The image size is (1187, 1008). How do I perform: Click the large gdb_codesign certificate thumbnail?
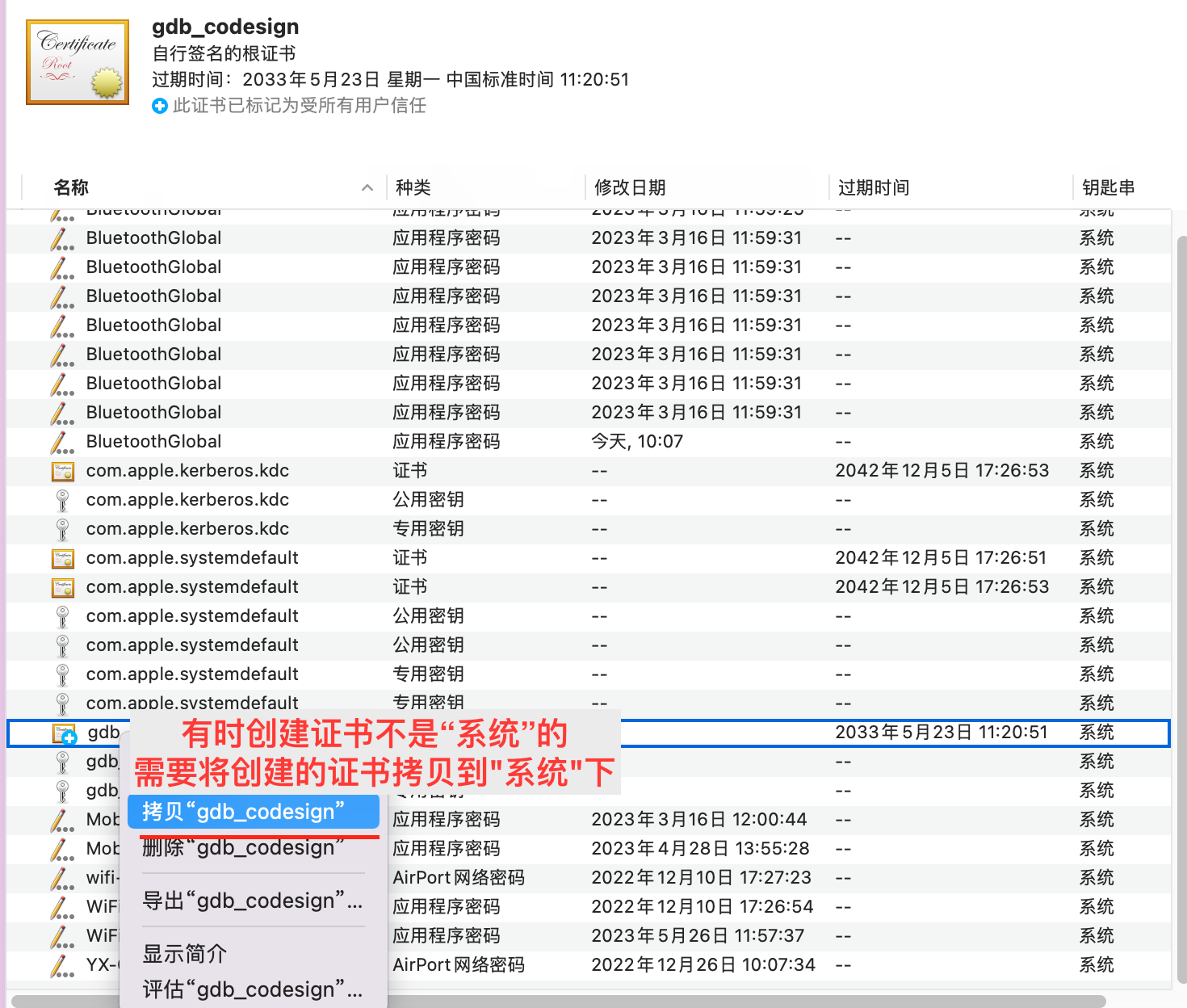(x=78, y=62)
